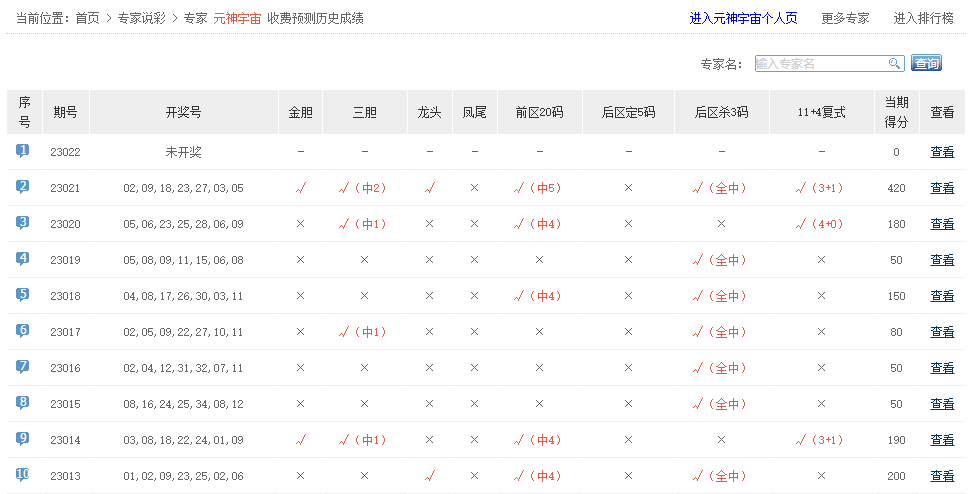View details for issue 23021
969x494 pixels.
coord(942,188)
